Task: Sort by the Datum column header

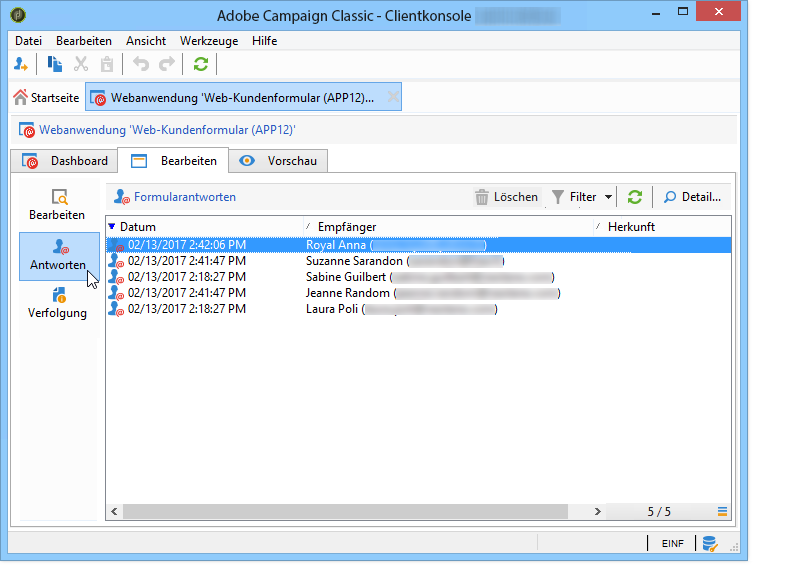Action: coord(205,227)
